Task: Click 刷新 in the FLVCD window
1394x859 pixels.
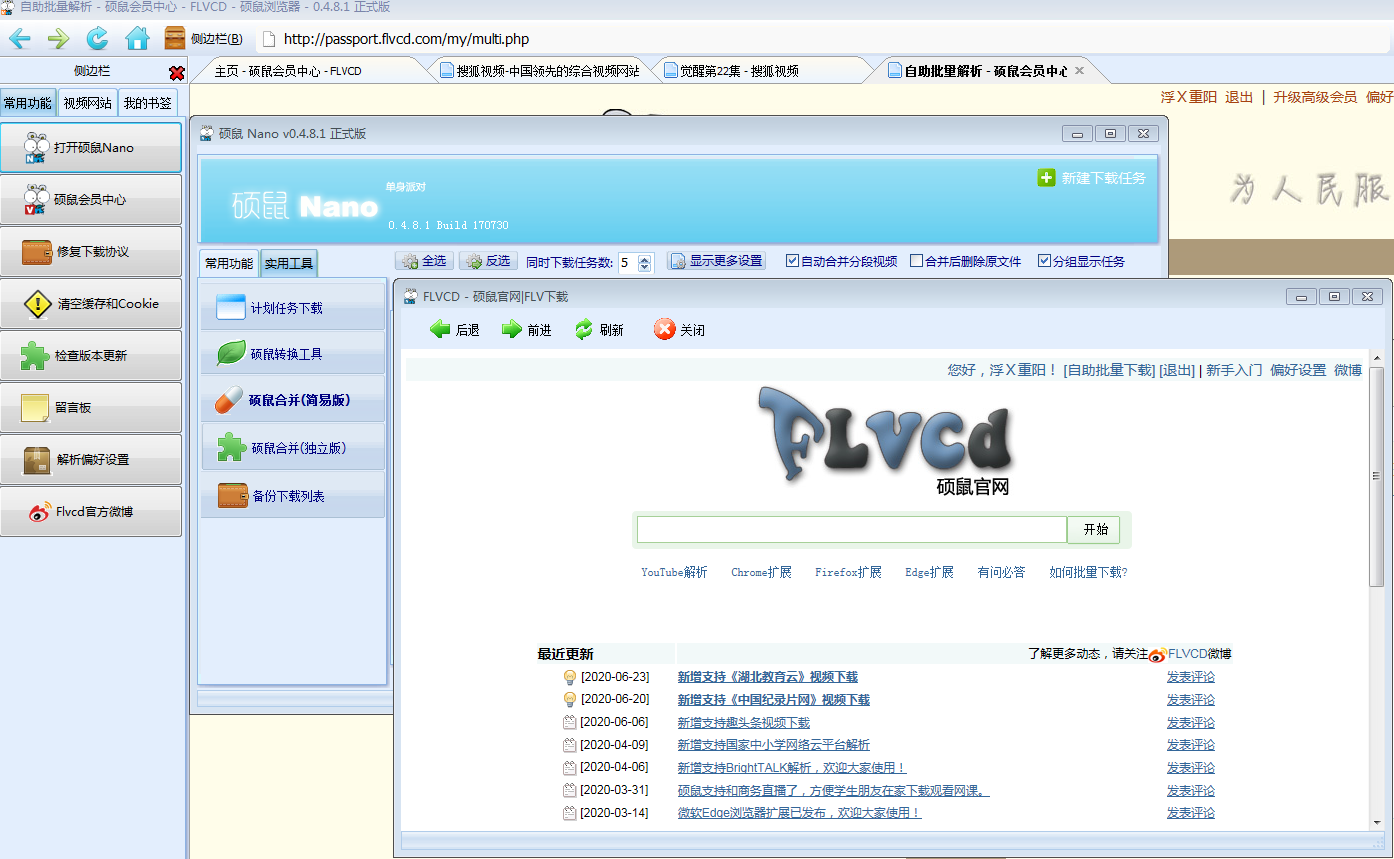Action: [x=599, y=329]
